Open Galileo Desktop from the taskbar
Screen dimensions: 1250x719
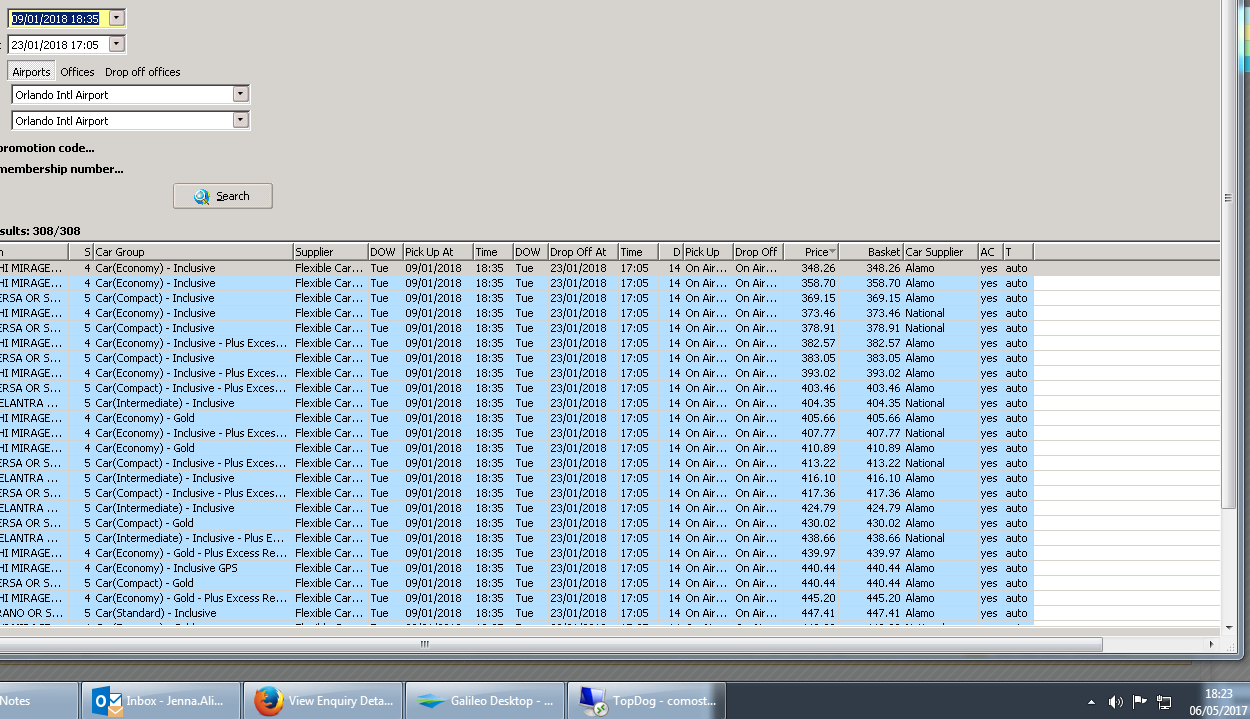click(x=486, y=701)
